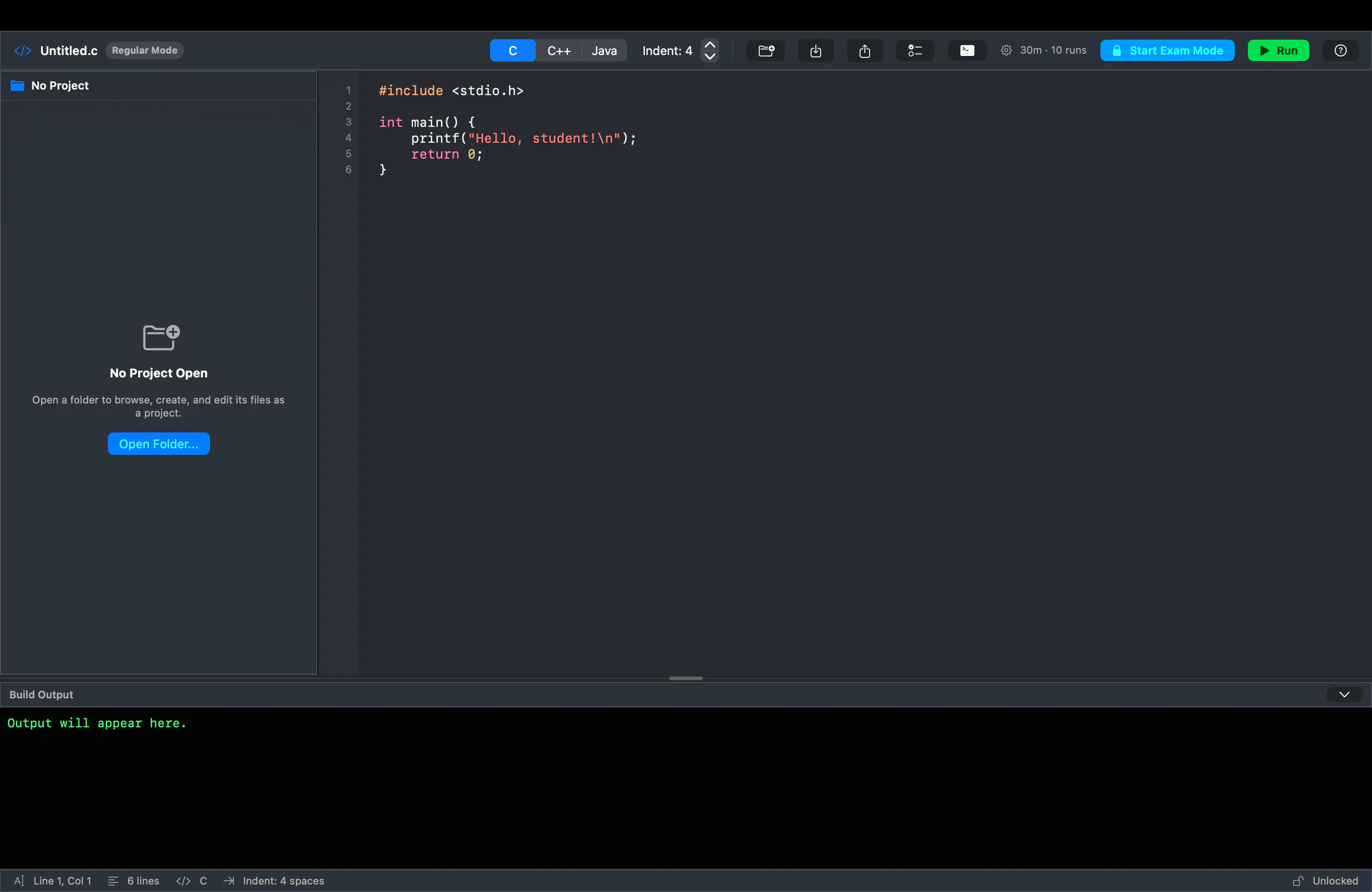Click 6 lines in status bar
Viewport: 1372px width, 892px height.
143,880
